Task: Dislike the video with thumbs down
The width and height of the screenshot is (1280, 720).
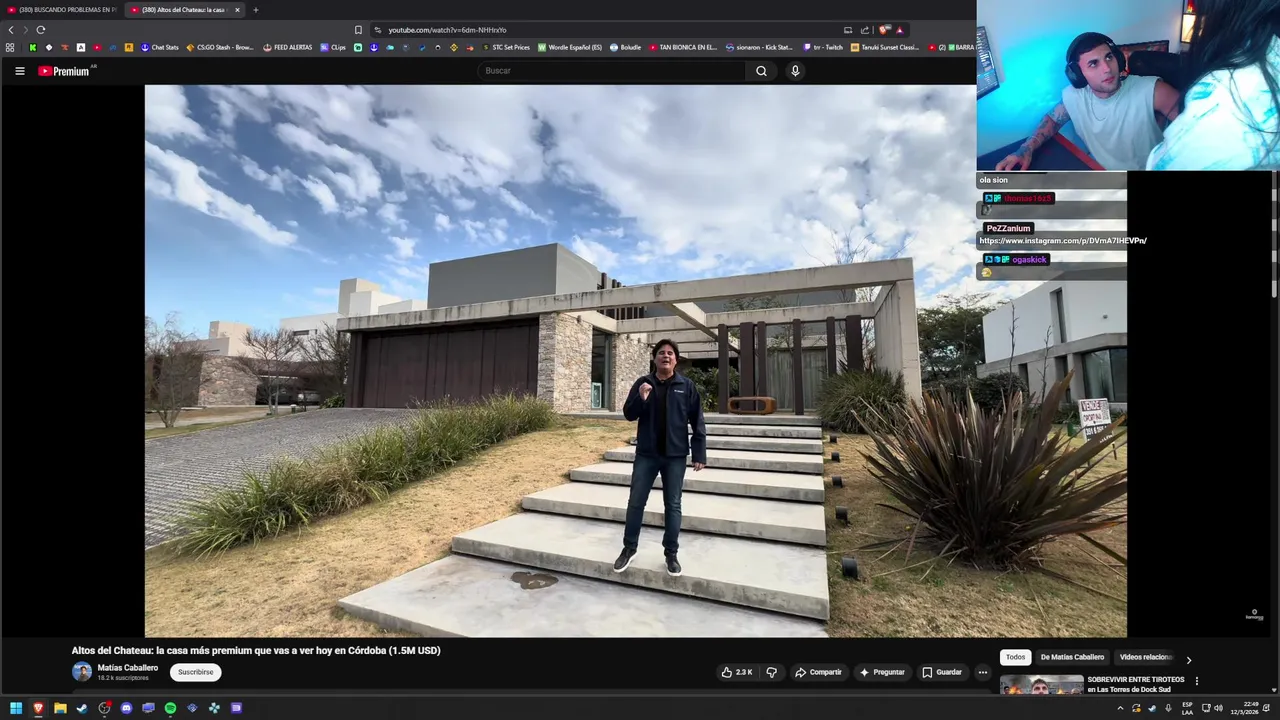Action: point(771,672)
